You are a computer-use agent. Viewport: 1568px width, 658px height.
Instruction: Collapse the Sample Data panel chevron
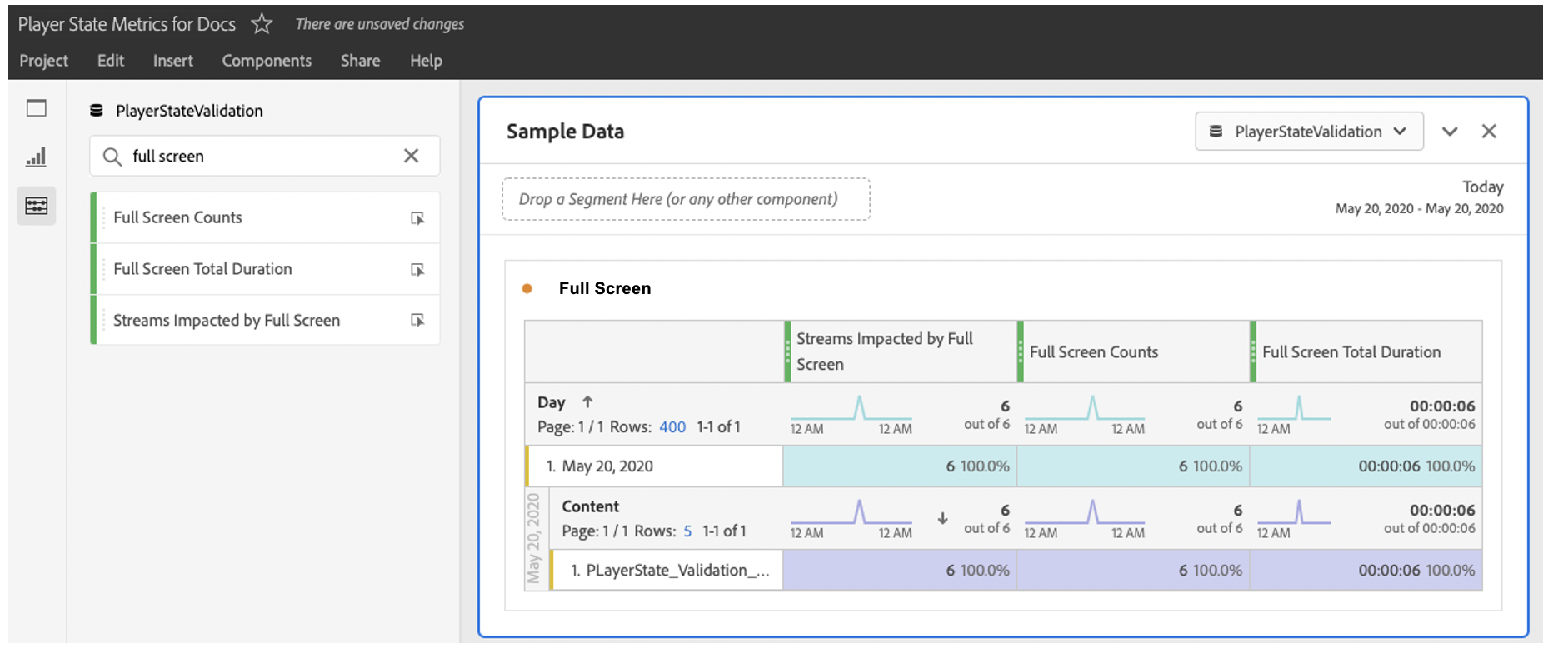(1450, 132)
